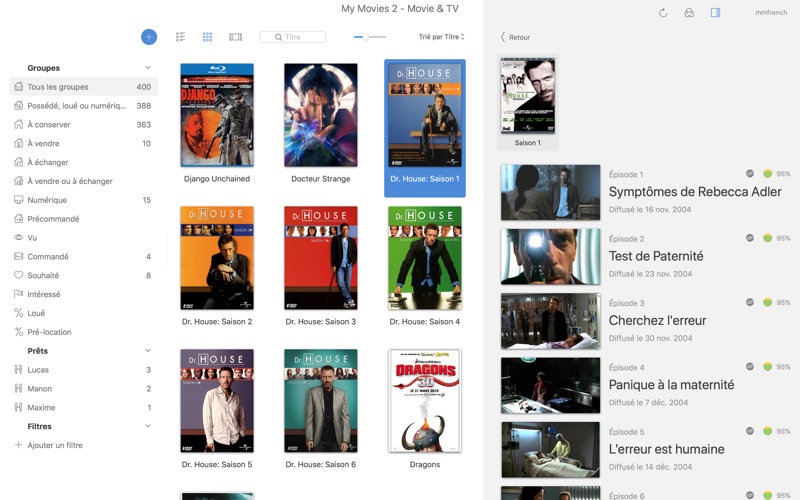Click Épisode 1 rating green dot

[767, 173]
